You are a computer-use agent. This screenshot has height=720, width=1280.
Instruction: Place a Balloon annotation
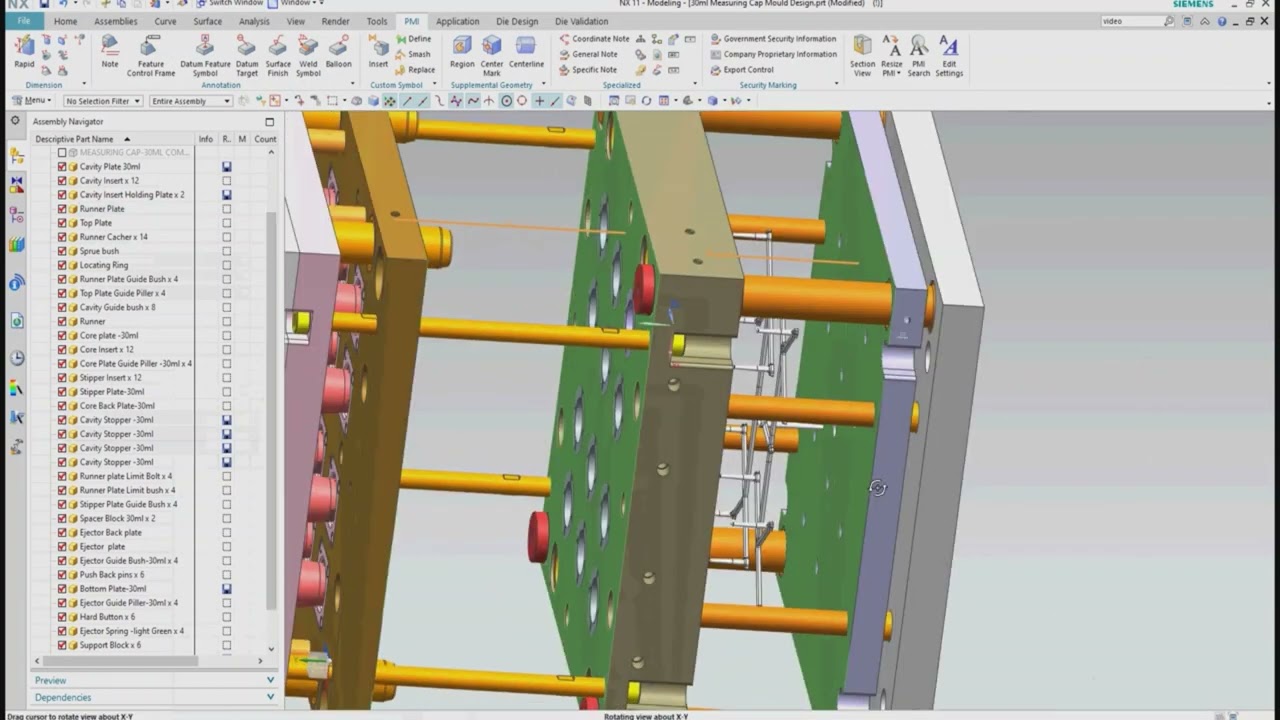pyautogui.click(x=338, y=51)
